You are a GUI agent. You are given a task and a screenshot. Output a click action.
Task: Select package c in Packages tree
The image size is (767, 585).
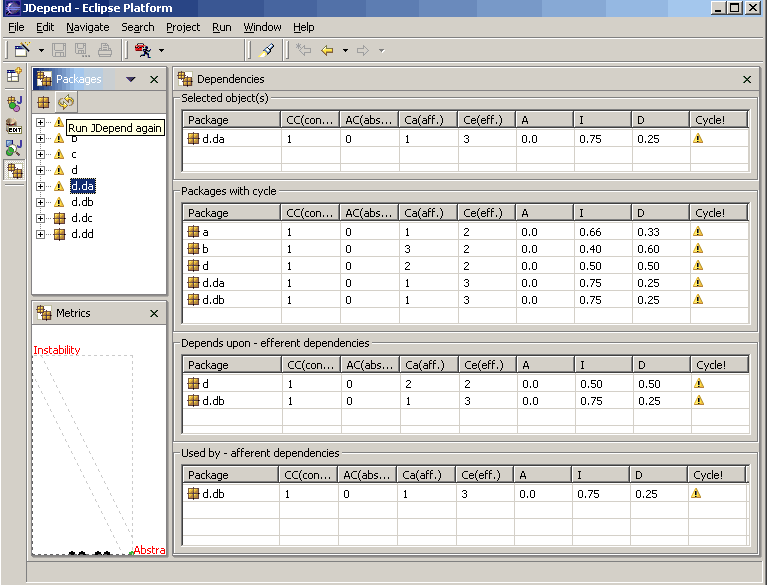(x=74, y=155)
